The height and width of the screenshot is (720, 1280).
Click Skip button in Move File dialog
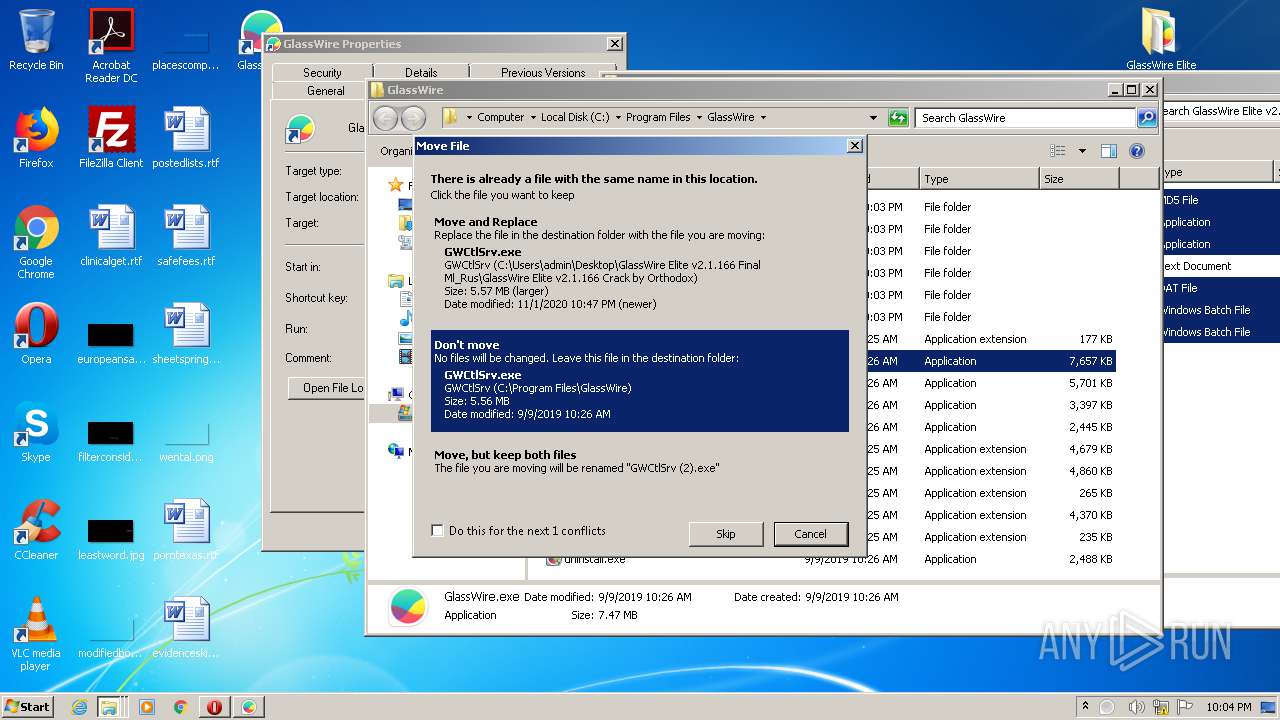pyautogui.click(x=726, y=534)
